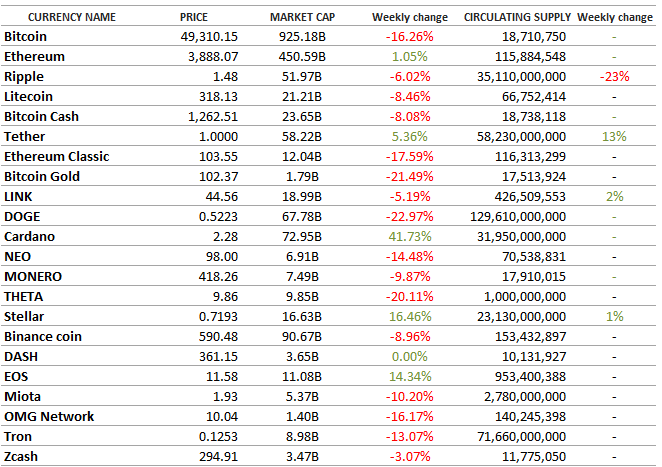Select the Tether row name
Image resolution: width=662 pixels, height=467 pixels.
(x=24, y=137)
